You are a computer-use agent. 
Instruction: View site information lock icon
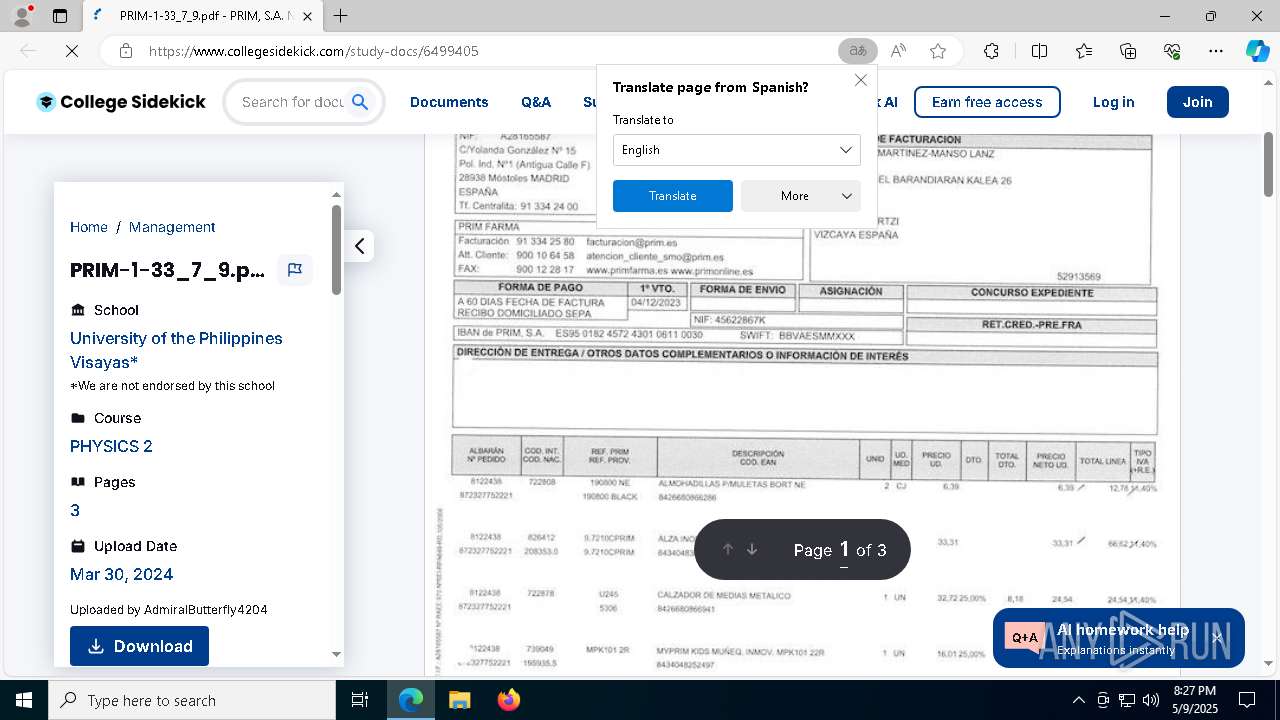[125, 51]
